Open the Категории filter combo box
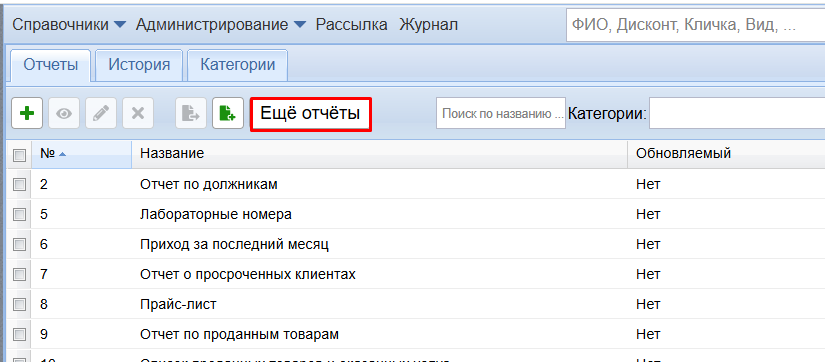The width and height of the screenshot is (825, 362). pyautogui.click(x=737, y=113)
